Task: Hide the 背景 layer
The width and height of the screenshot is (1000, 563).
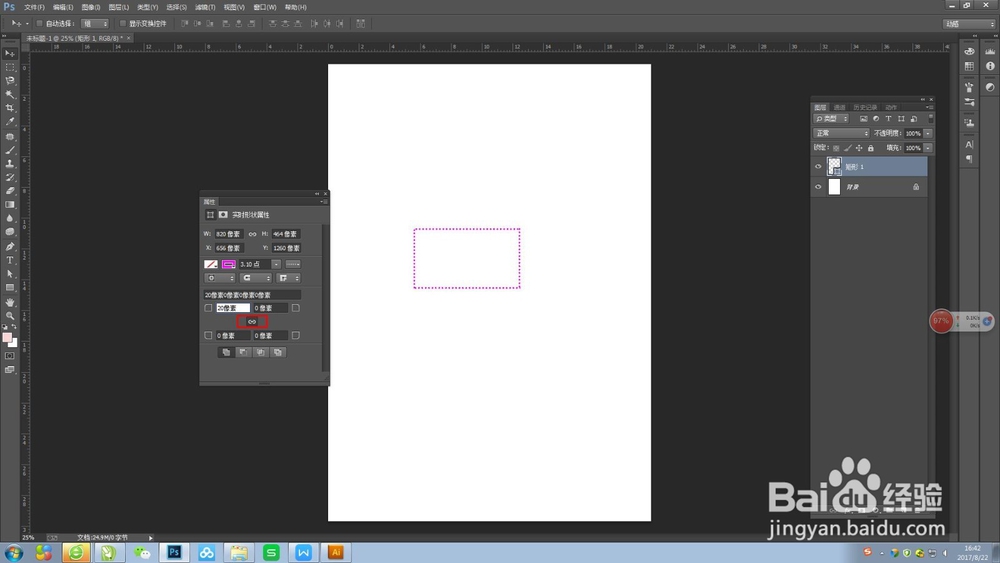Action: coord(818,187)
